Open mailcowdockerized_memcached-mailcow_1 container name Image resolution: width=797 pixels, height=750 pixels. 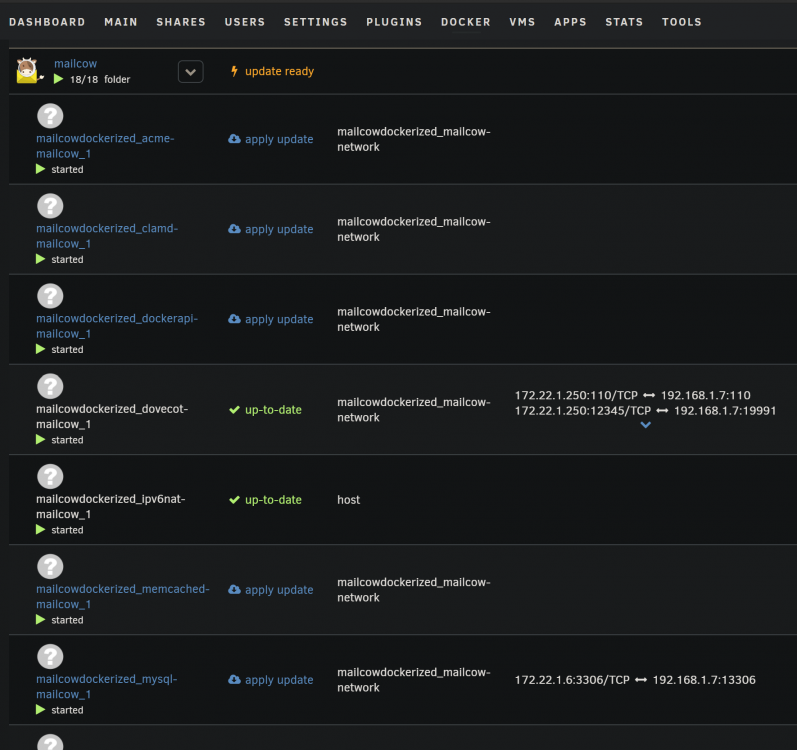click(x=122, y=597)
